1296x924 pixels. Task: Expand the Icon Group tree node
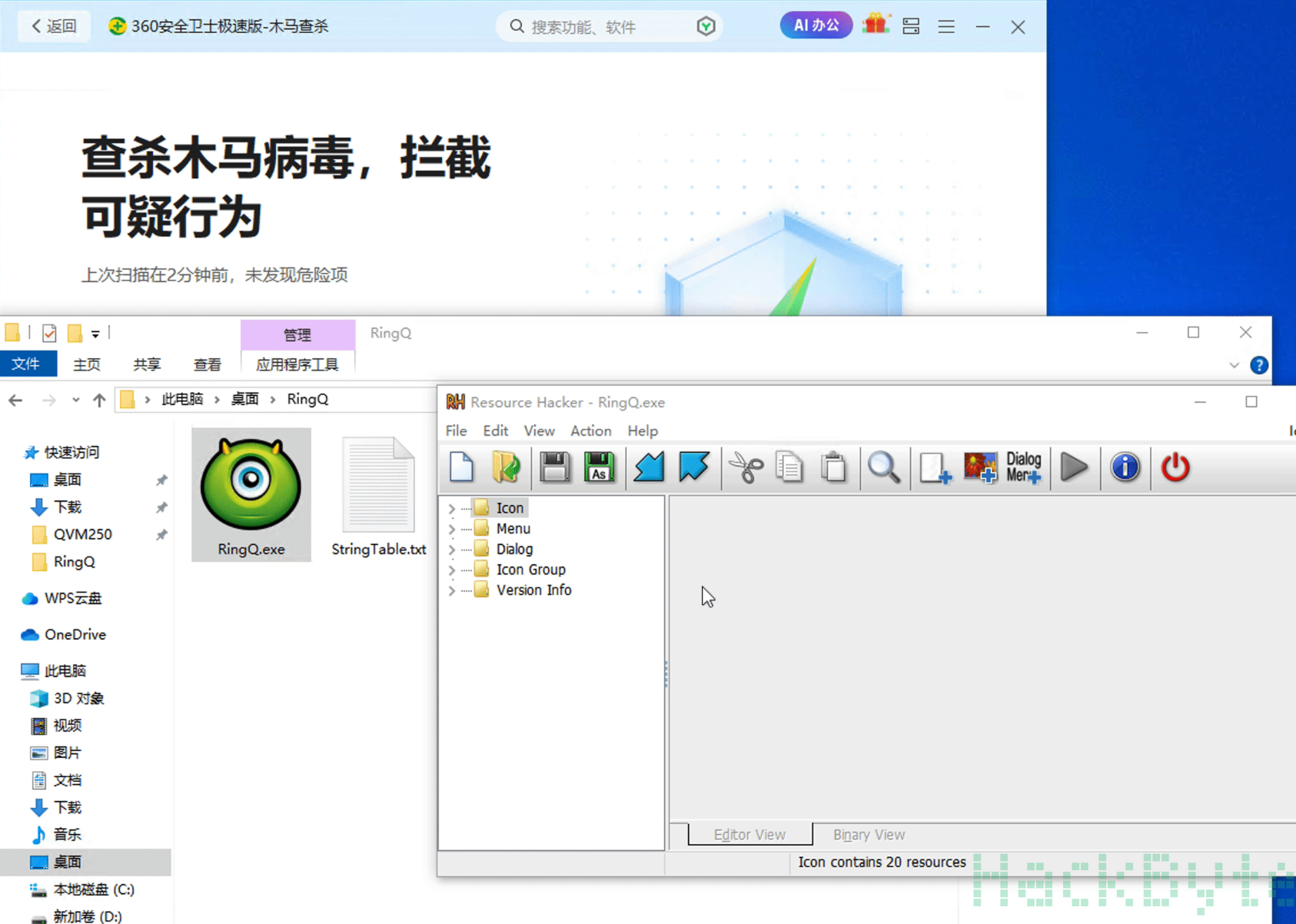452,570
